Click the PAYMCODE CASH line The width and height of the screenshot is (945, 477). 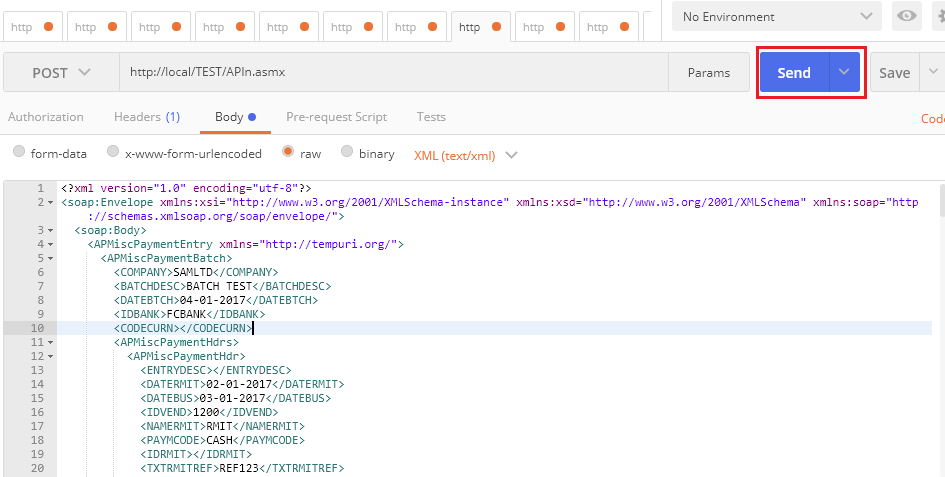222,440
